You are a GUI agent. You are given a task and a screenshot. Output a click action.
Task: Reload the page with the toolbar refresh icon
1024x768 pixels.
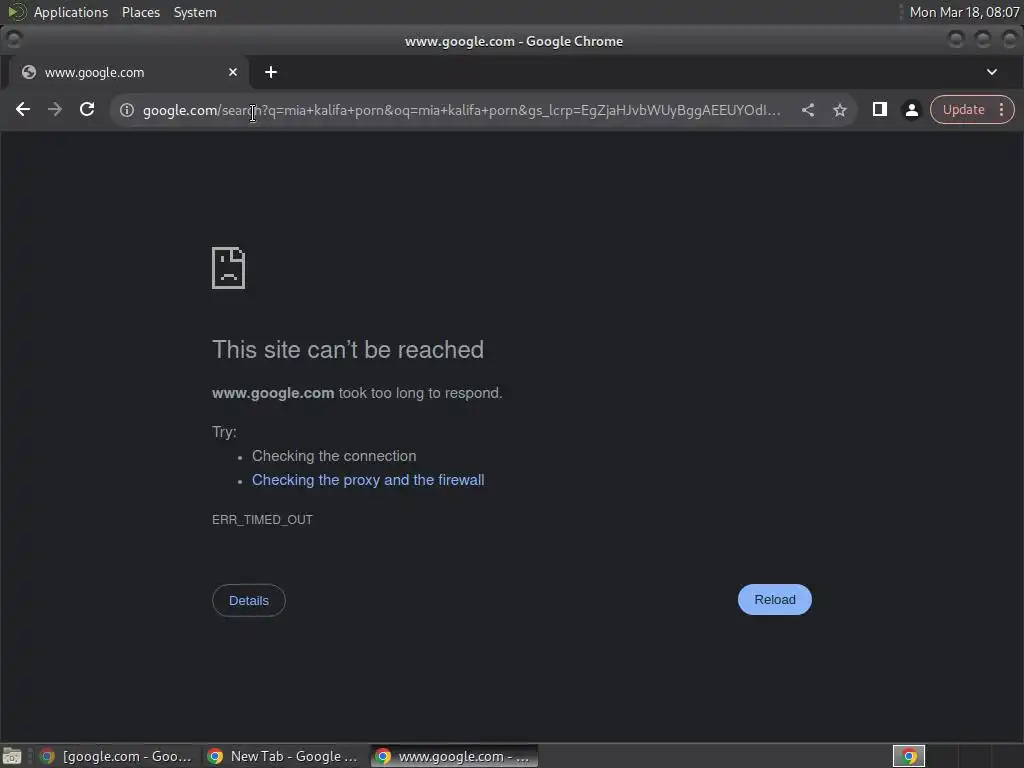tap(87, 110)
